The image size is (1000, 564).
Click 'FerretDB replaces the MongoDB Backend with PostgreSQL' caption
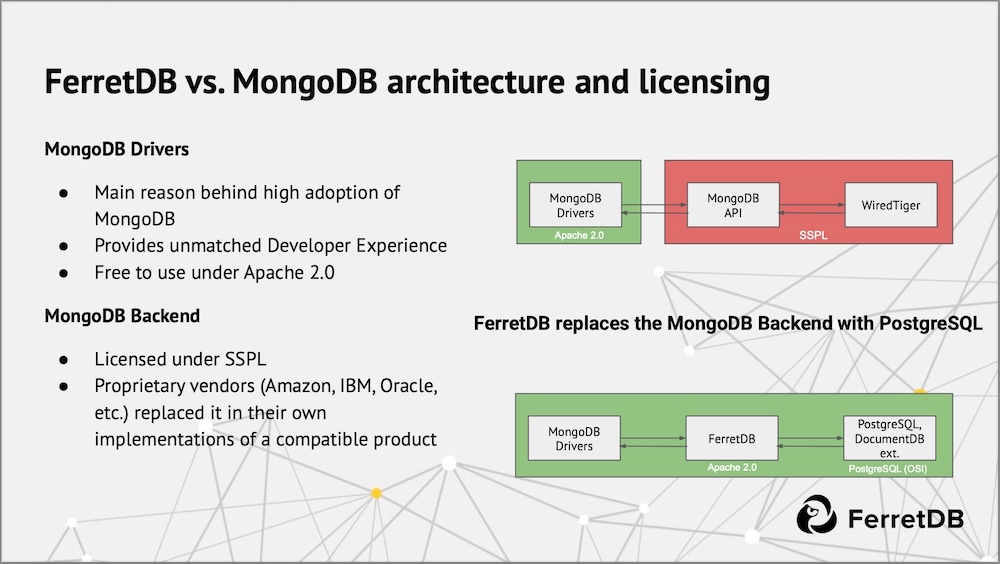click(728, 323)
